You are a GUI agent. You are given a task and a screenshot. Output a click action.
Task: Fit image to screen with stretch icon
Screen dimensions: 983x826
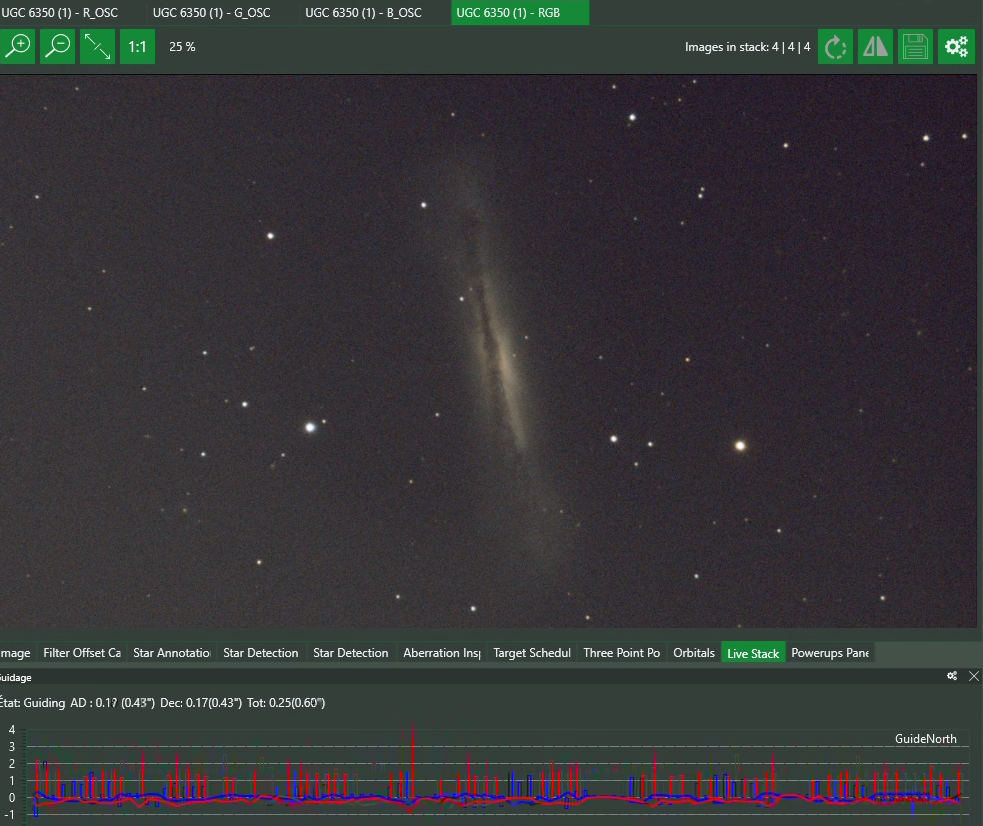[97, 46]
